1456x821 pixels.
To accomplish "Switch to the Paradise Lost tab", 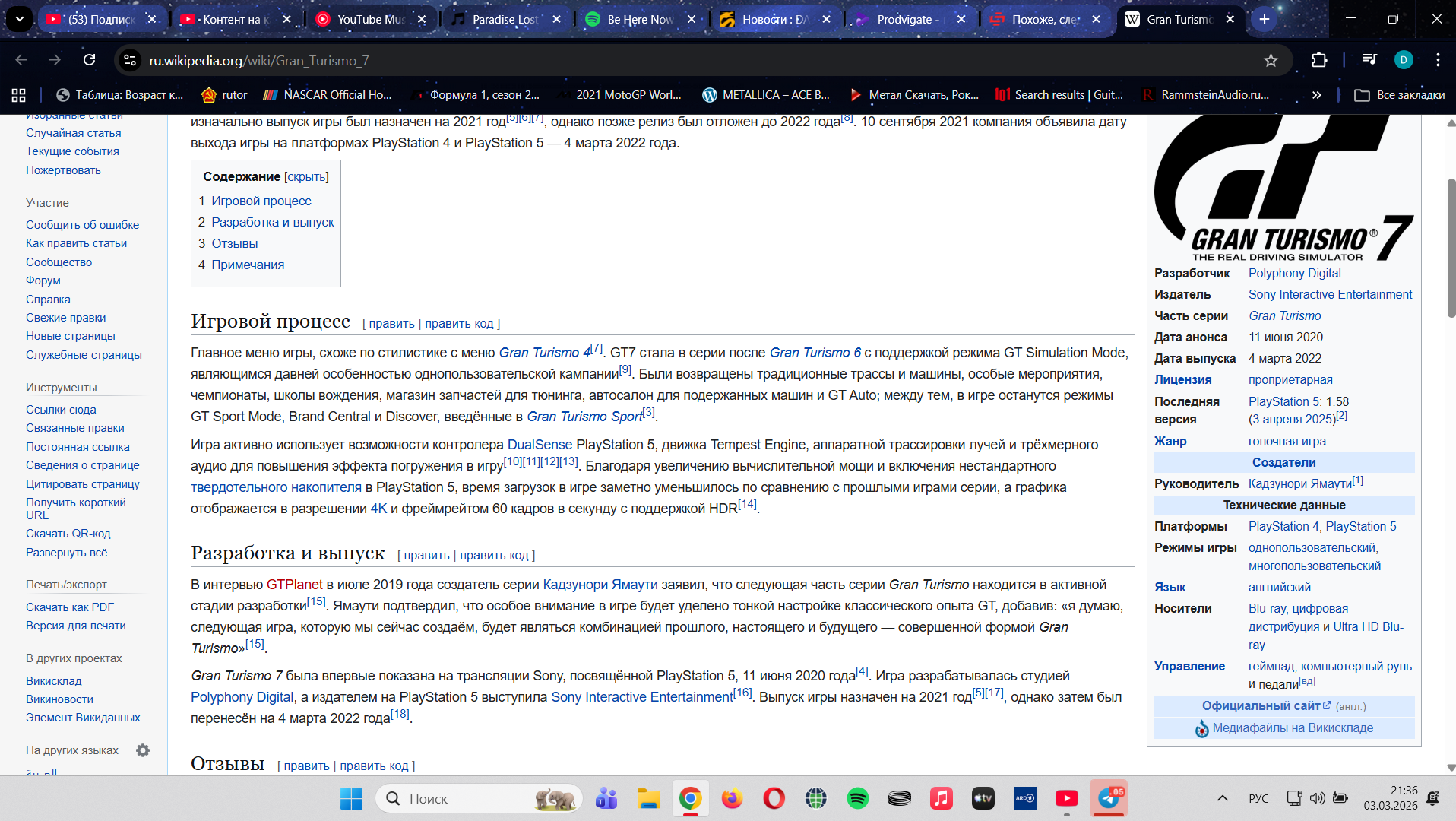I will 504,19.
